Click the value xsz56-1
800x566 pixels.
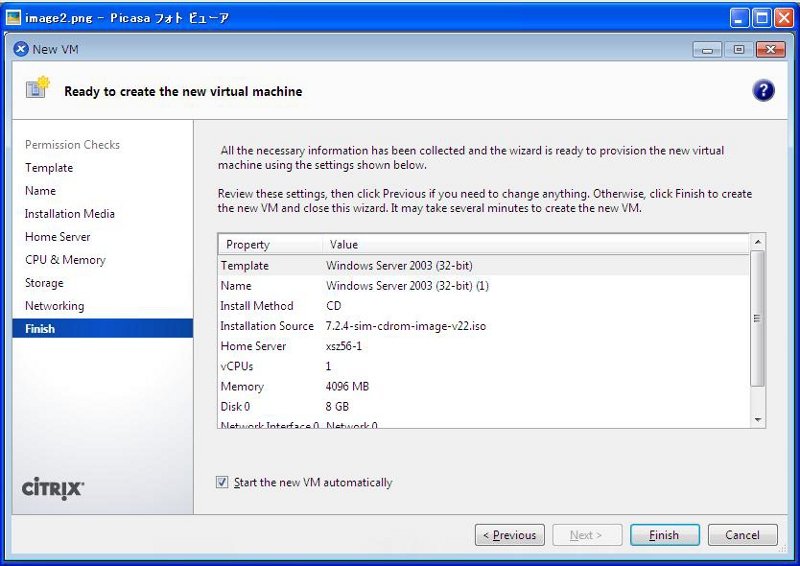pos(344,346)
